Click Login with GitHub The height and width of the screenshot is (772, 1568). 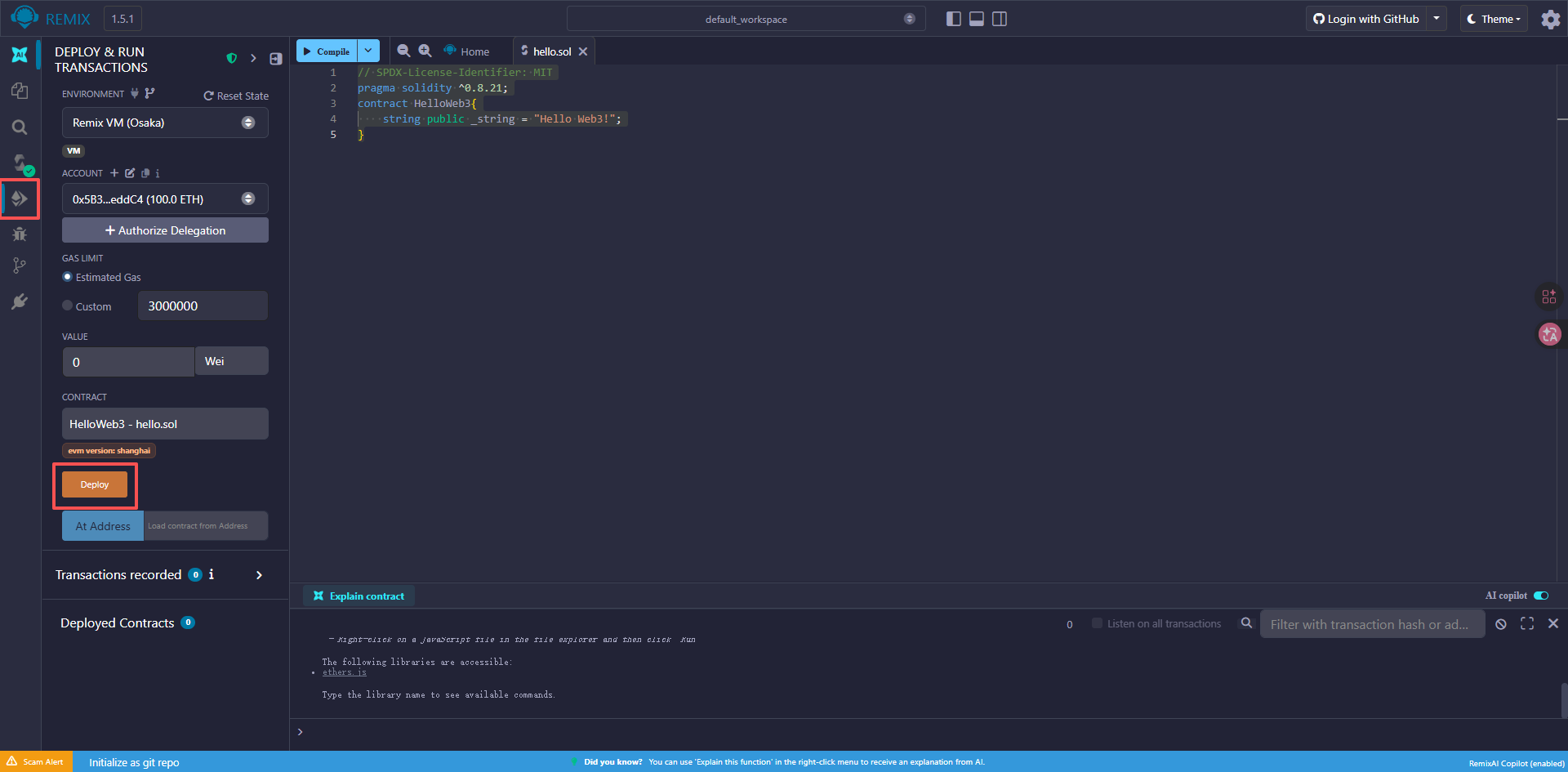point(1365,18)
